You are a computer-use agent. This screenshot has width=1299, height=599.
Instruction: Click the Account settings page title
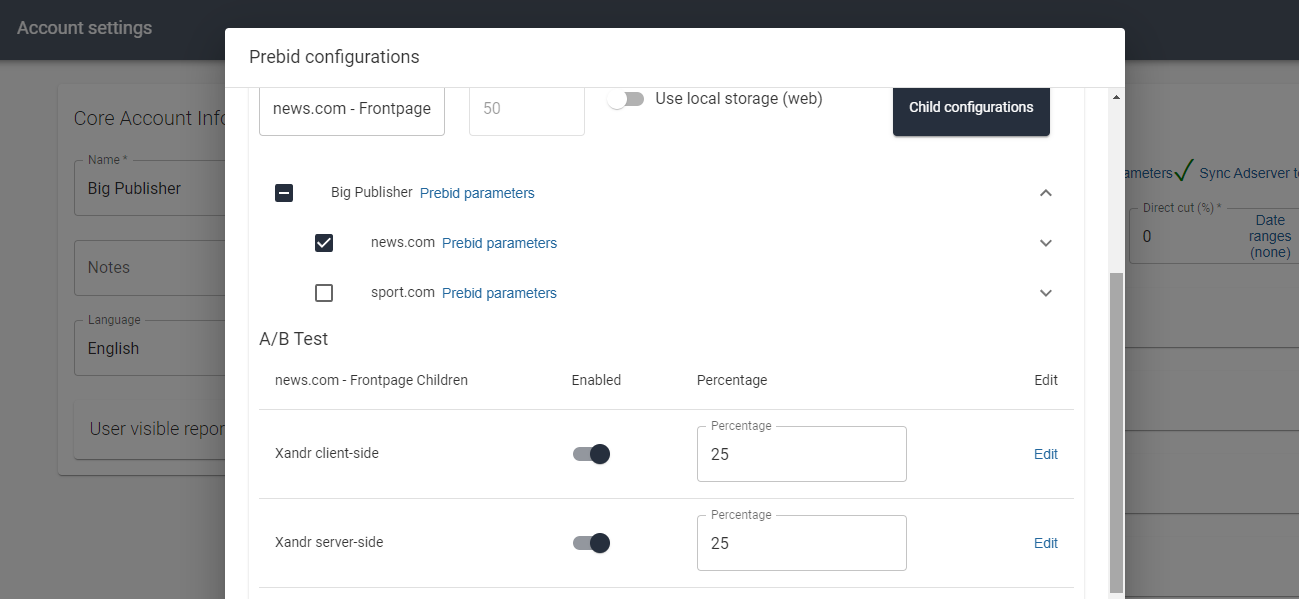tap(85, 28)
